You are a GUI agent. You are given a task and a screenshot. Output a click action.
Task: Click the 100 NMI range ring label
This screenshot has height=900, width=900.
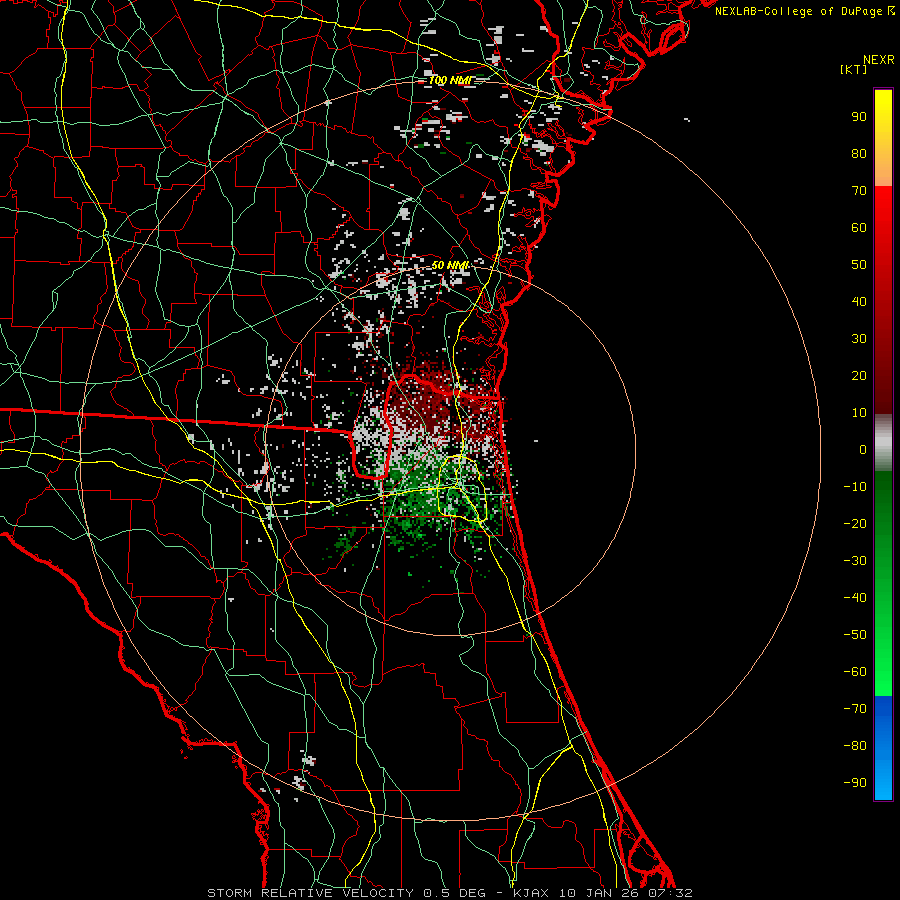451,80
